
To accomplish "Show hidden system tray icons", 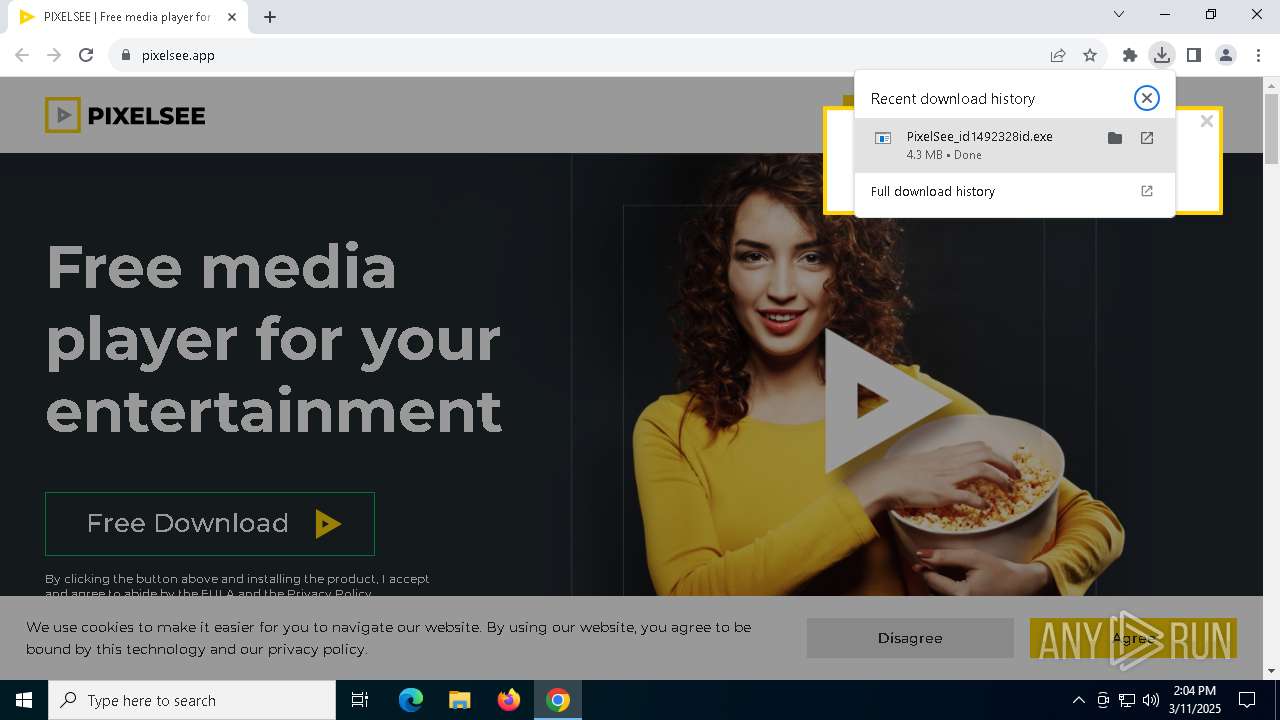I will tap(1078, 700).
